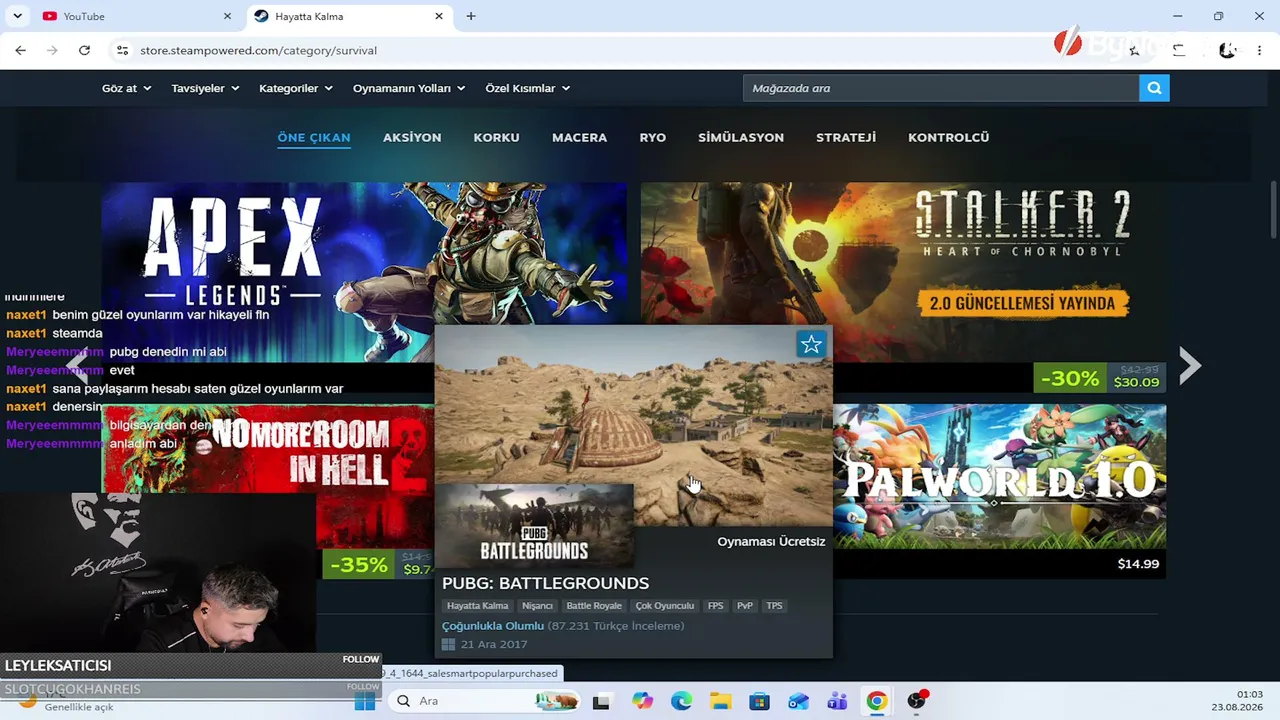Go to the next carousel slide arrow

point(1189,366)
